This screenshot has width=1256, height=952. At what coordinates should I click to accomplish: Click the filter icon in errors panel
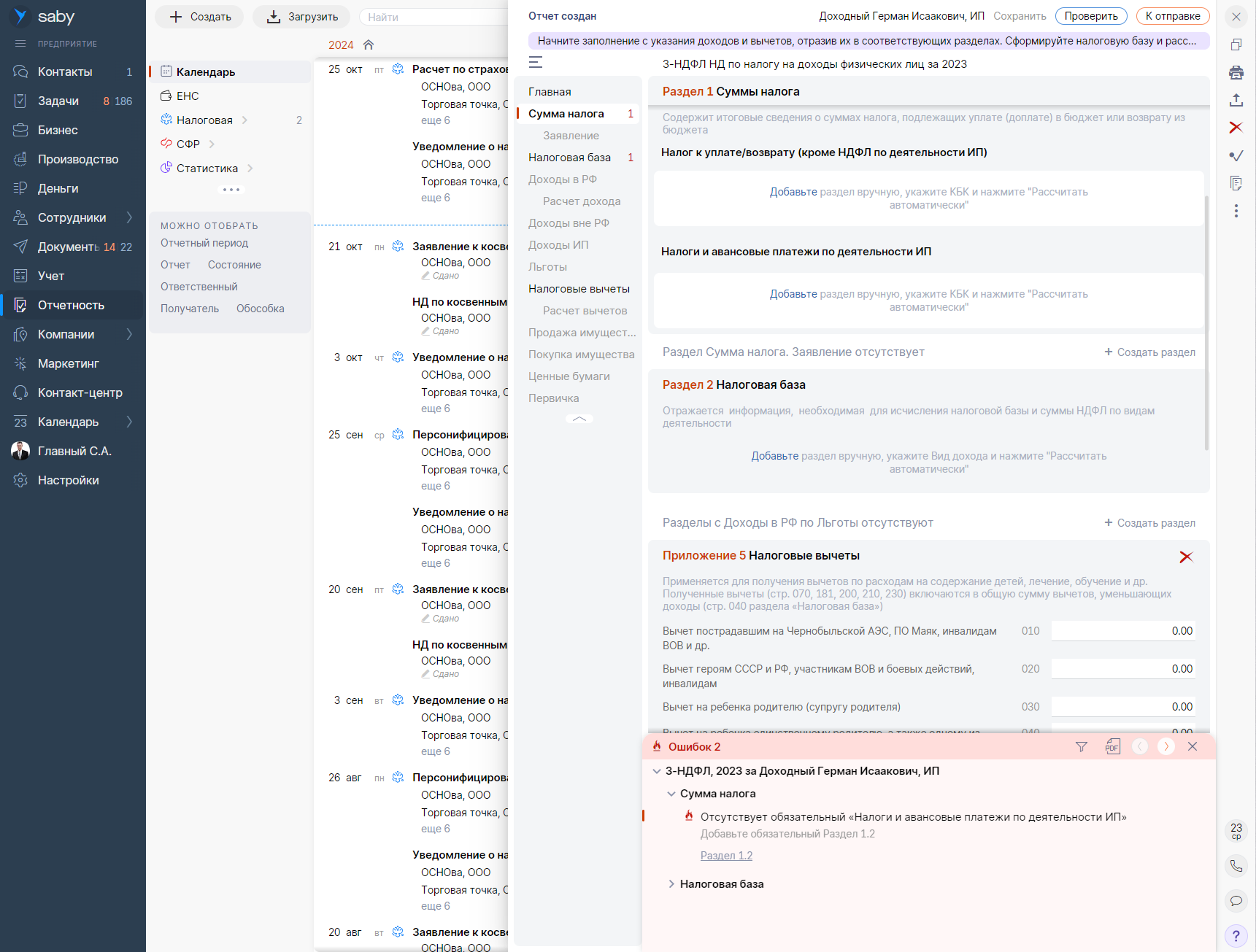pos(1082,746)
